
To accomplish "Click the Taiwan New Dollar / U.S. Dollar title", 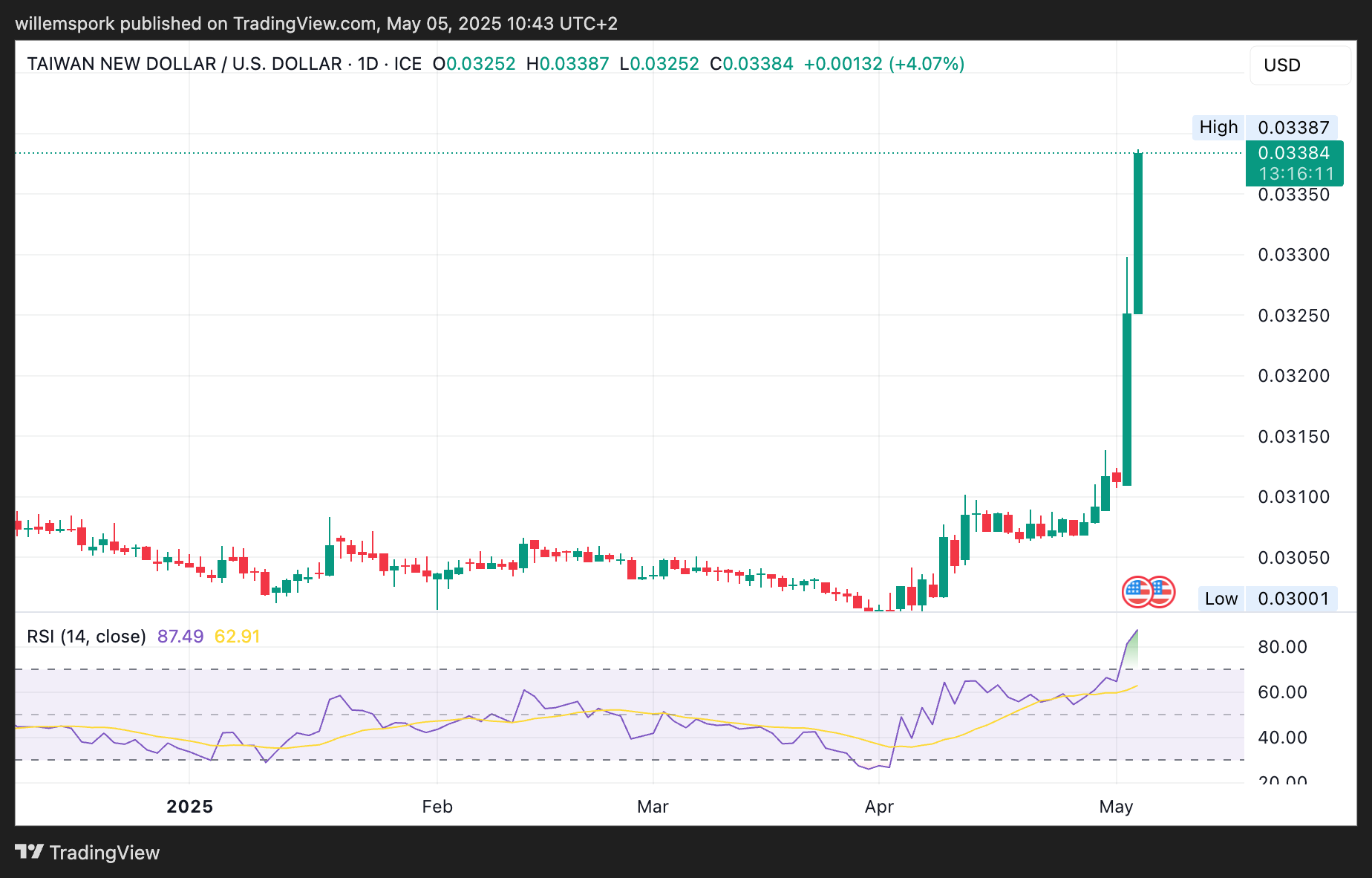I will (x=184, y=64).
